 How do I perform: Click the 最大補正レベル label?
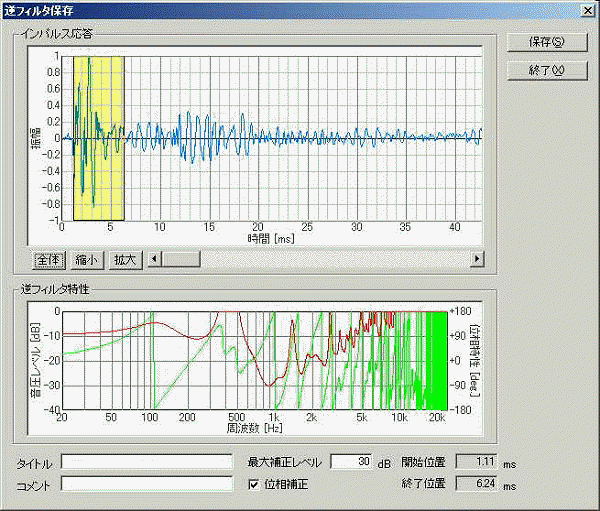pos(284,462)
